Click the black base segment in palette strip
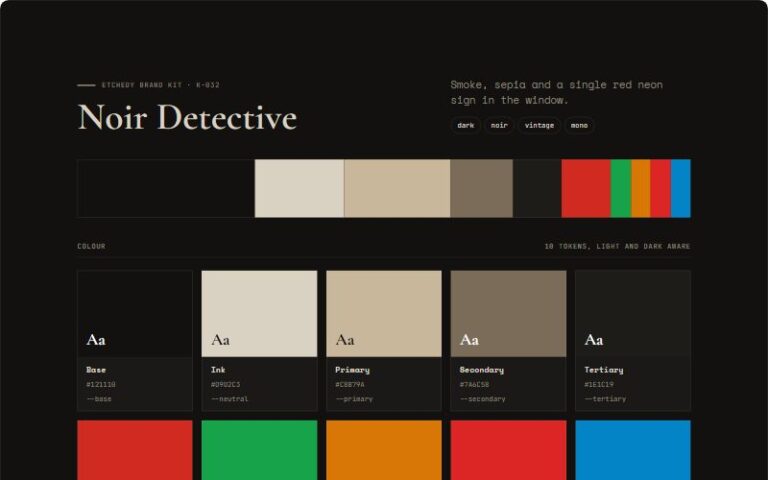Viewport: 768px width, 480px height. tap(166, 188)
